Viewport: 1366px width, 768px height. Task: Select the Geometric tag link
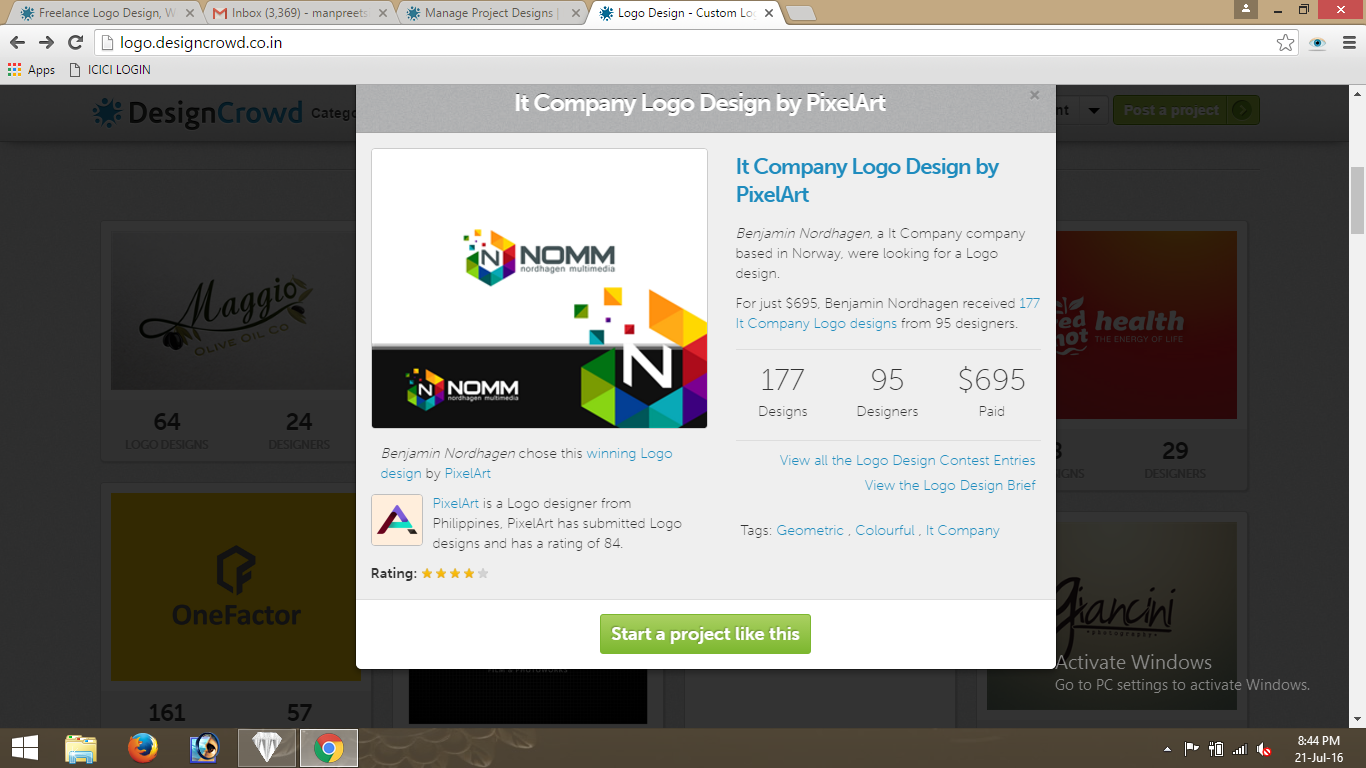click(x=810, y=530)
